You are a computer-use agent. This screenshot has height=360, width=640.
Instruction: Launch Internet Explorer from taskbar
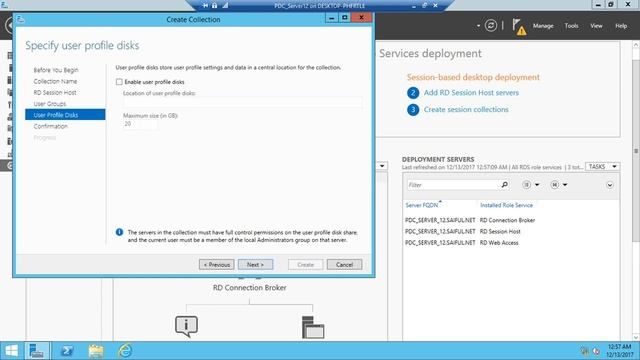coord(125,351)
